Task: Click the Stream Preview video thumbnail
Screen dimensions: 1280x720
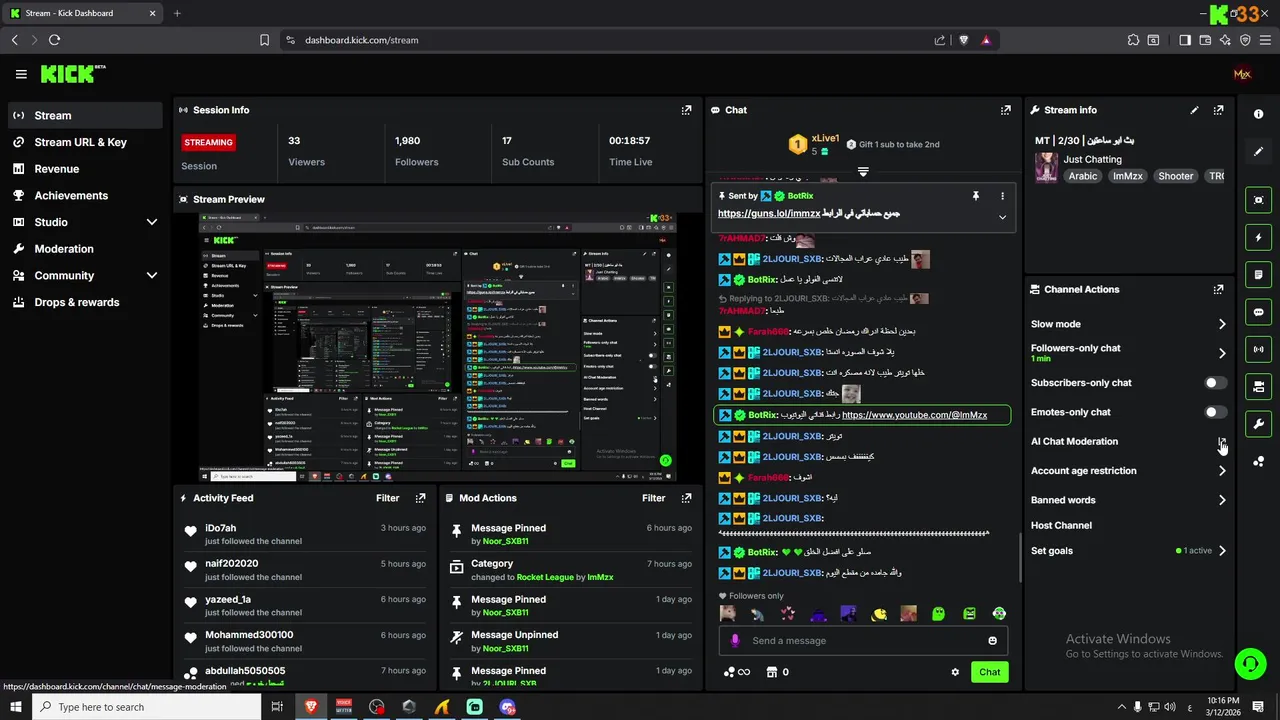Action: pyautogui.click(x=437, y=347)
